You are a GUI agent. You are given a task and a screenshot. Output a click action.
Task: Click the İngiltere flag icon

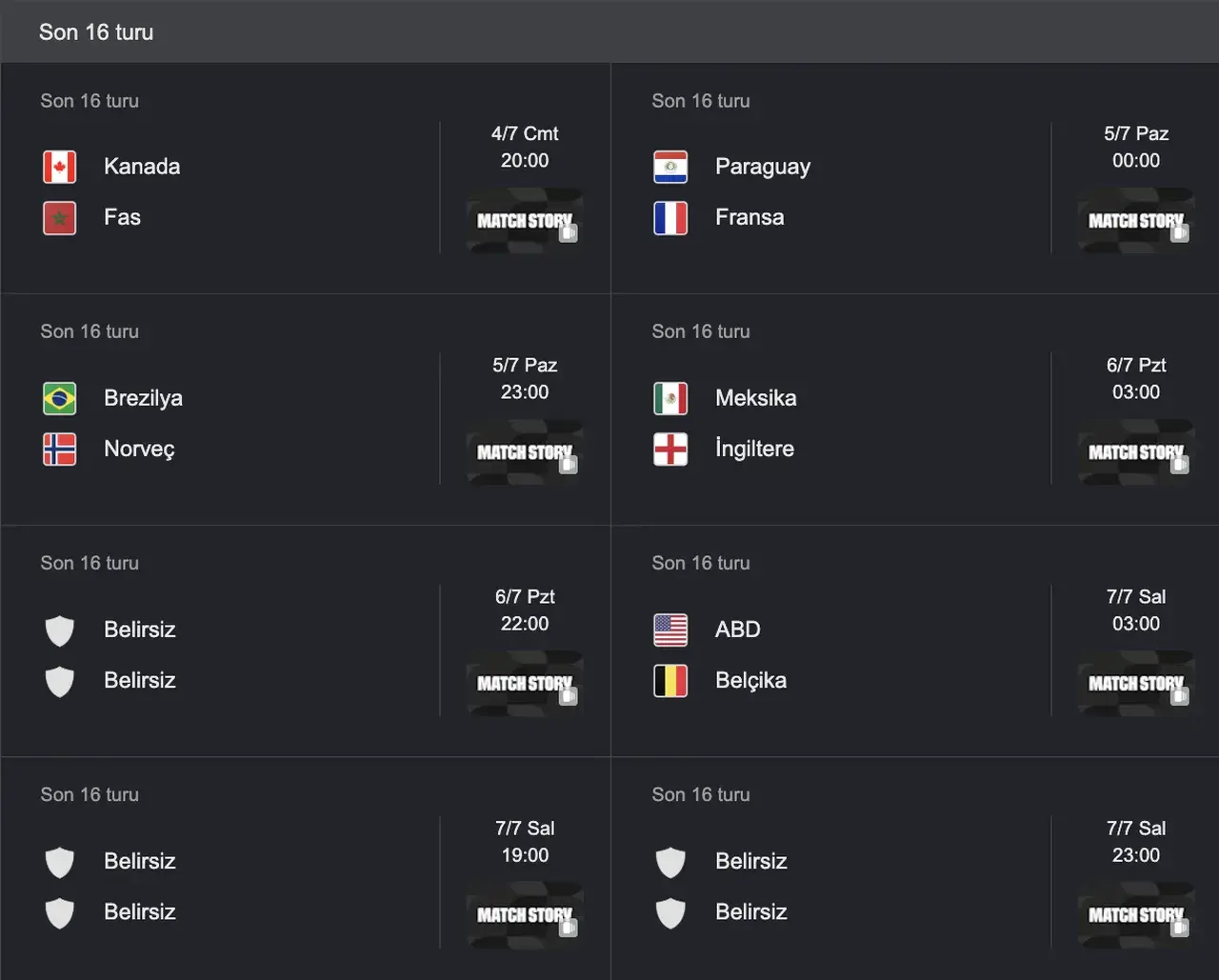coord(670,450)
